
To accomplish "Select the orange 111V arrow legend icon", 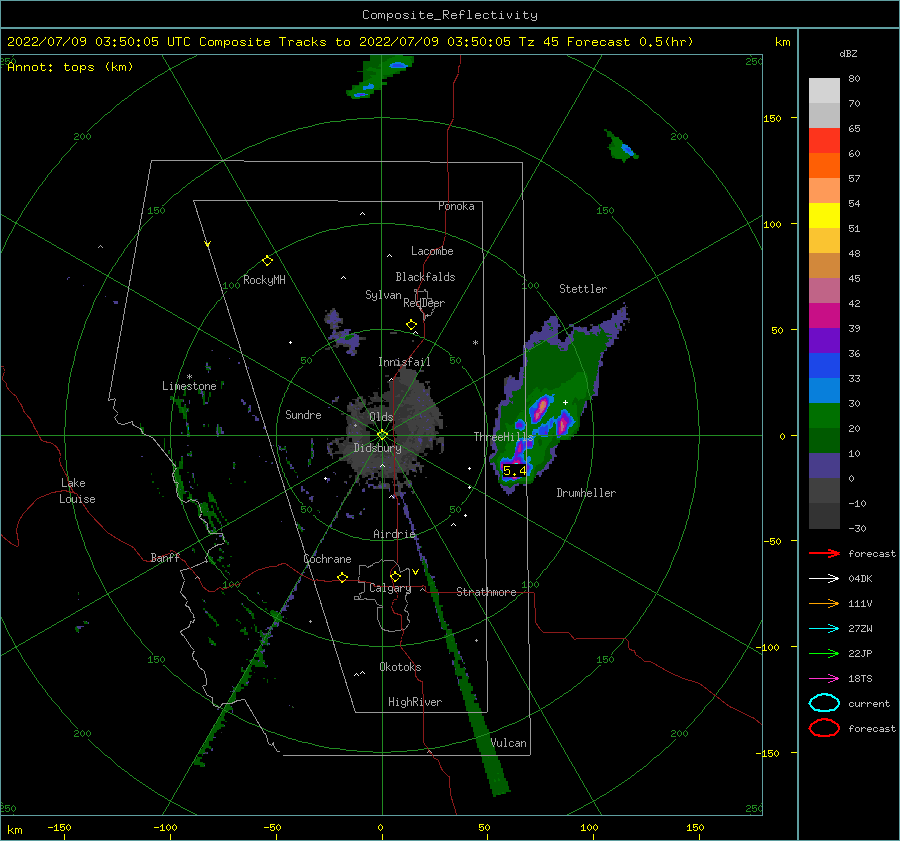I will pos(824,603).
